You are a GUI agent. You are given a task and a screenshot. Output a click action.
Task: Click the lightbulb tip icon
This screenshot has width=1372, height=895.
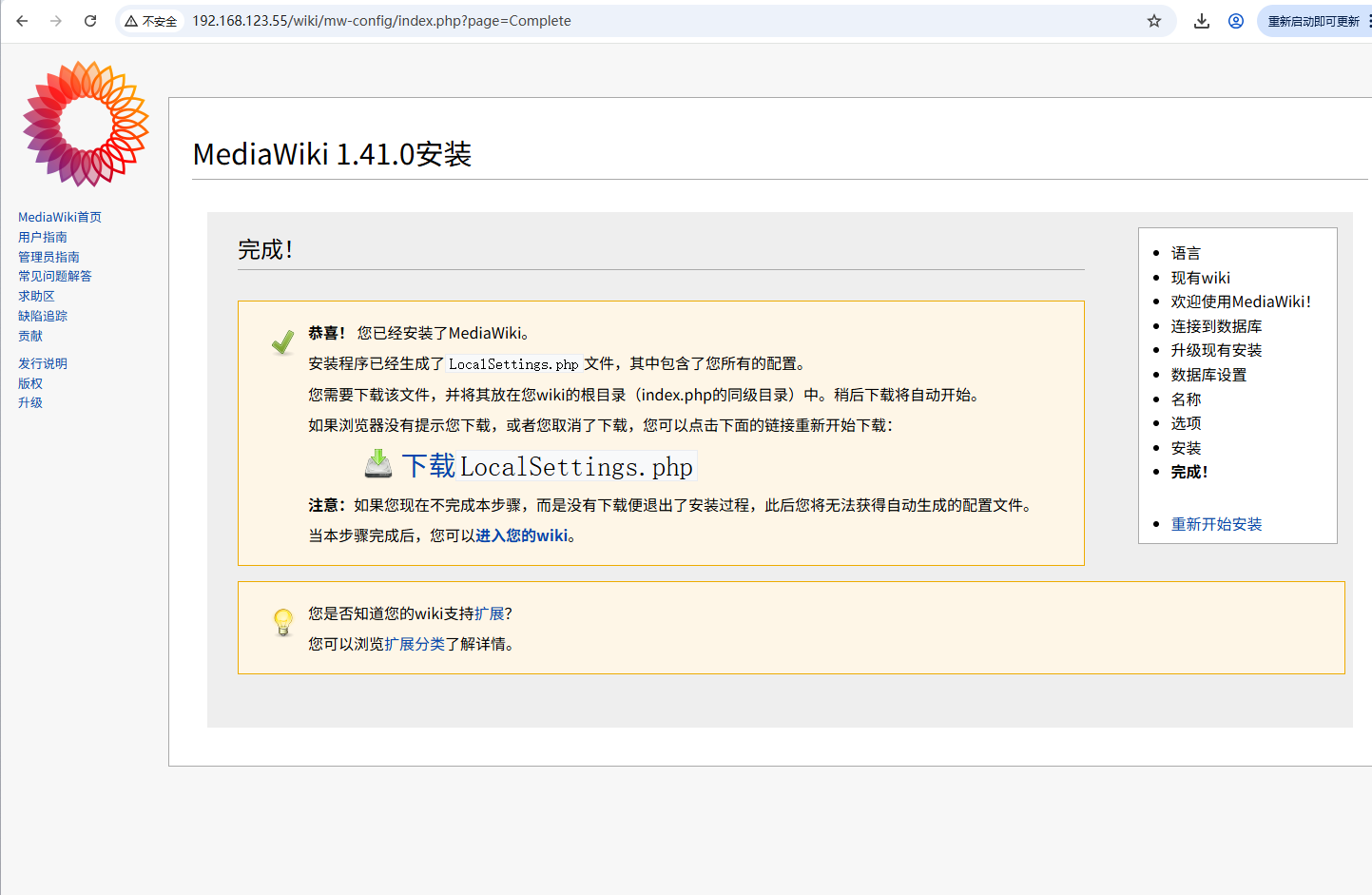pyautogui.click(x=282, y=622)
